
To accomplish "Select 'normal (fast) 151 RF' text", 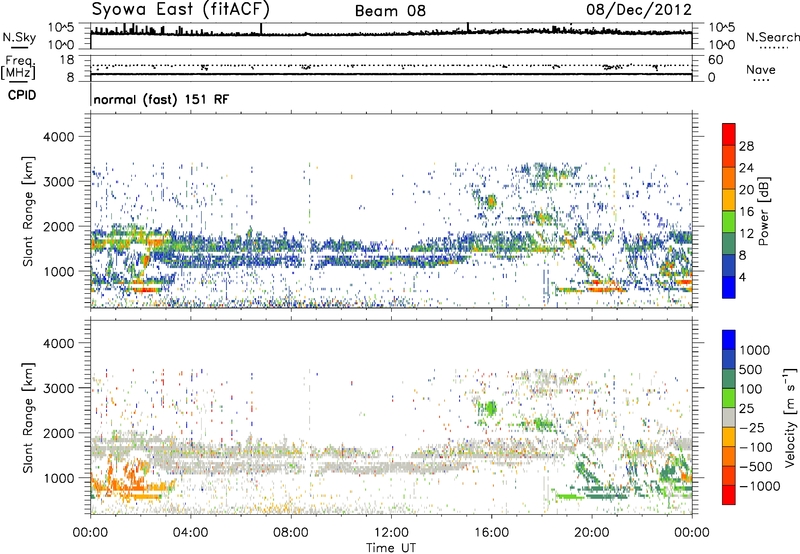I will [161, 99].
